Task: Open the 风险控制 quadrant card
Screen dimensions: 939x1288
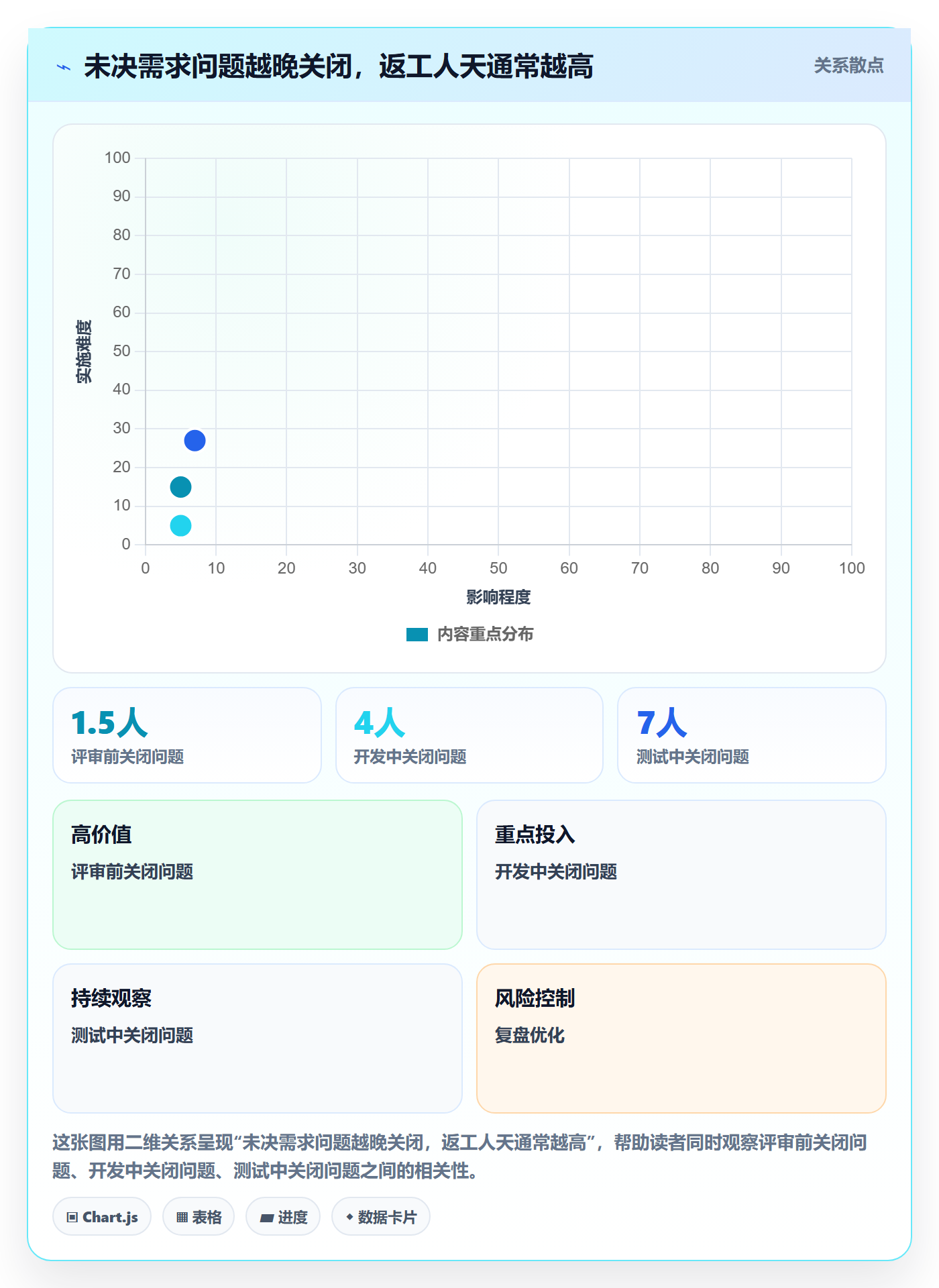Action: point(681,1038)
